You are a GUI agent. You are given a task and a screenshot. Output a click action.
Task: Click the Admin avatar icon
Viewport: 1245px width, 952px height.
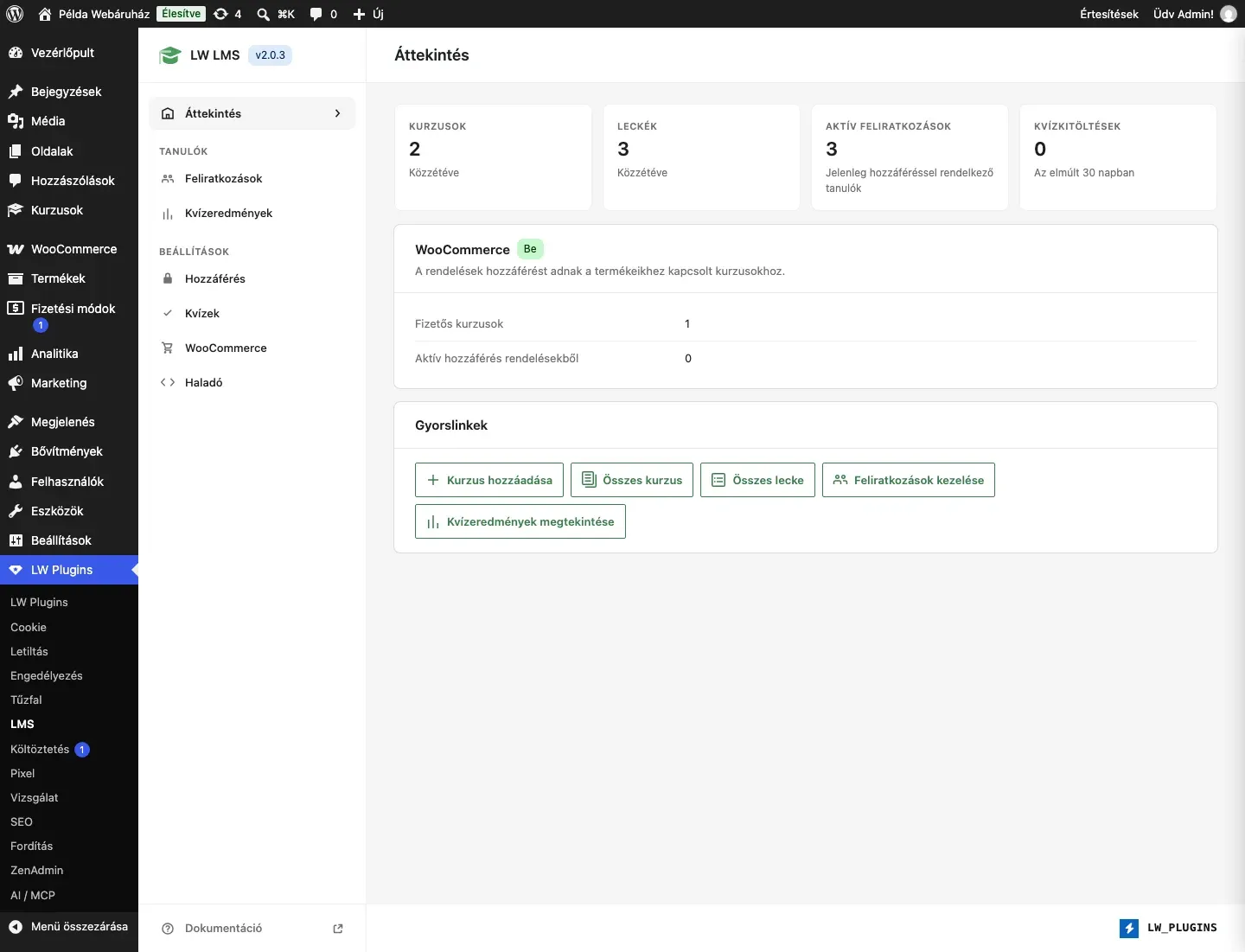pyautogui.click(x=1229, y=14)
